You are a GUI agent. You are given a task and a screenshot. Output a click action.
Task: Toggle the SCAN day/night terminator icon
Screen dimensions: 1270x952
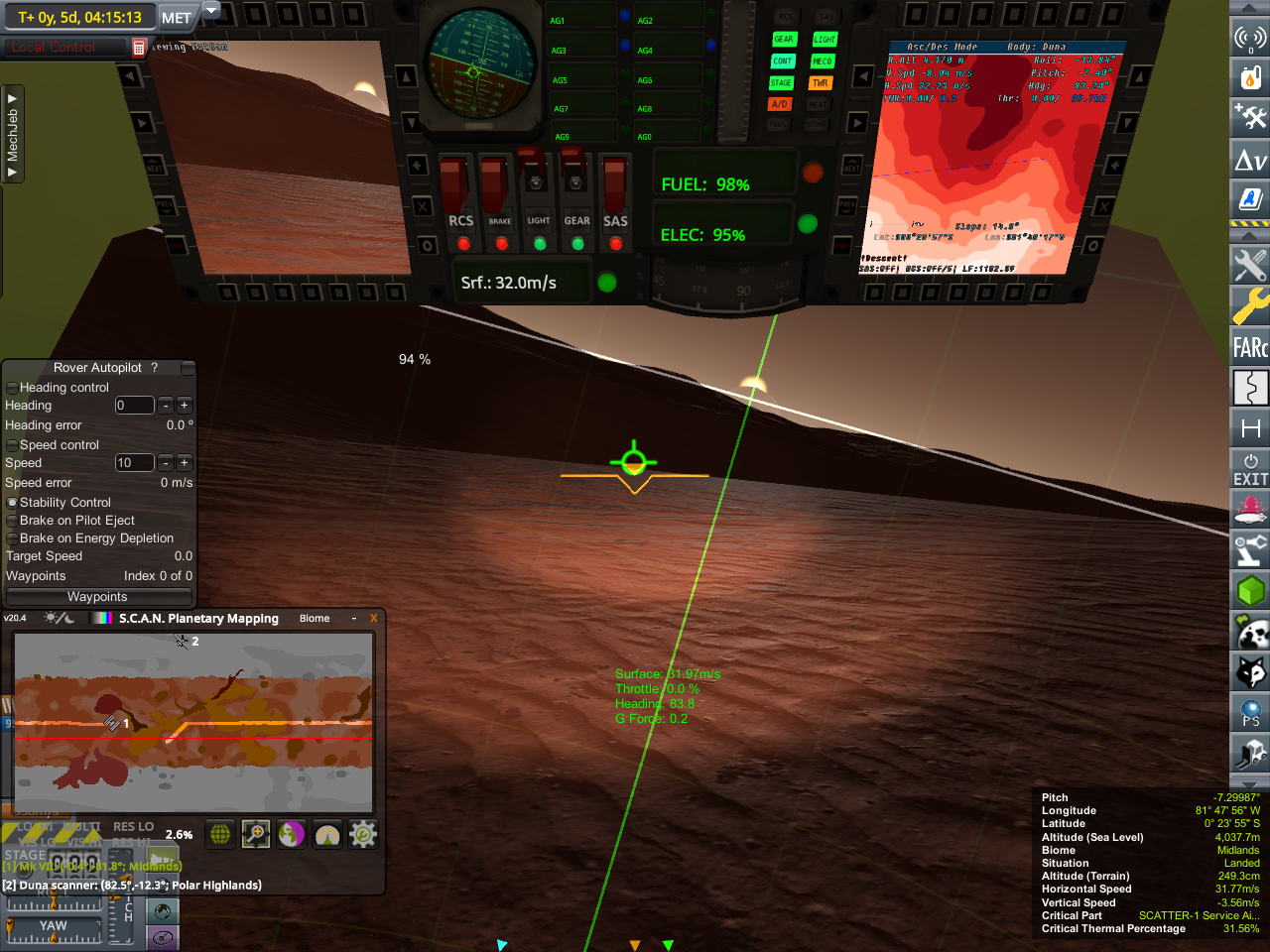59,618
